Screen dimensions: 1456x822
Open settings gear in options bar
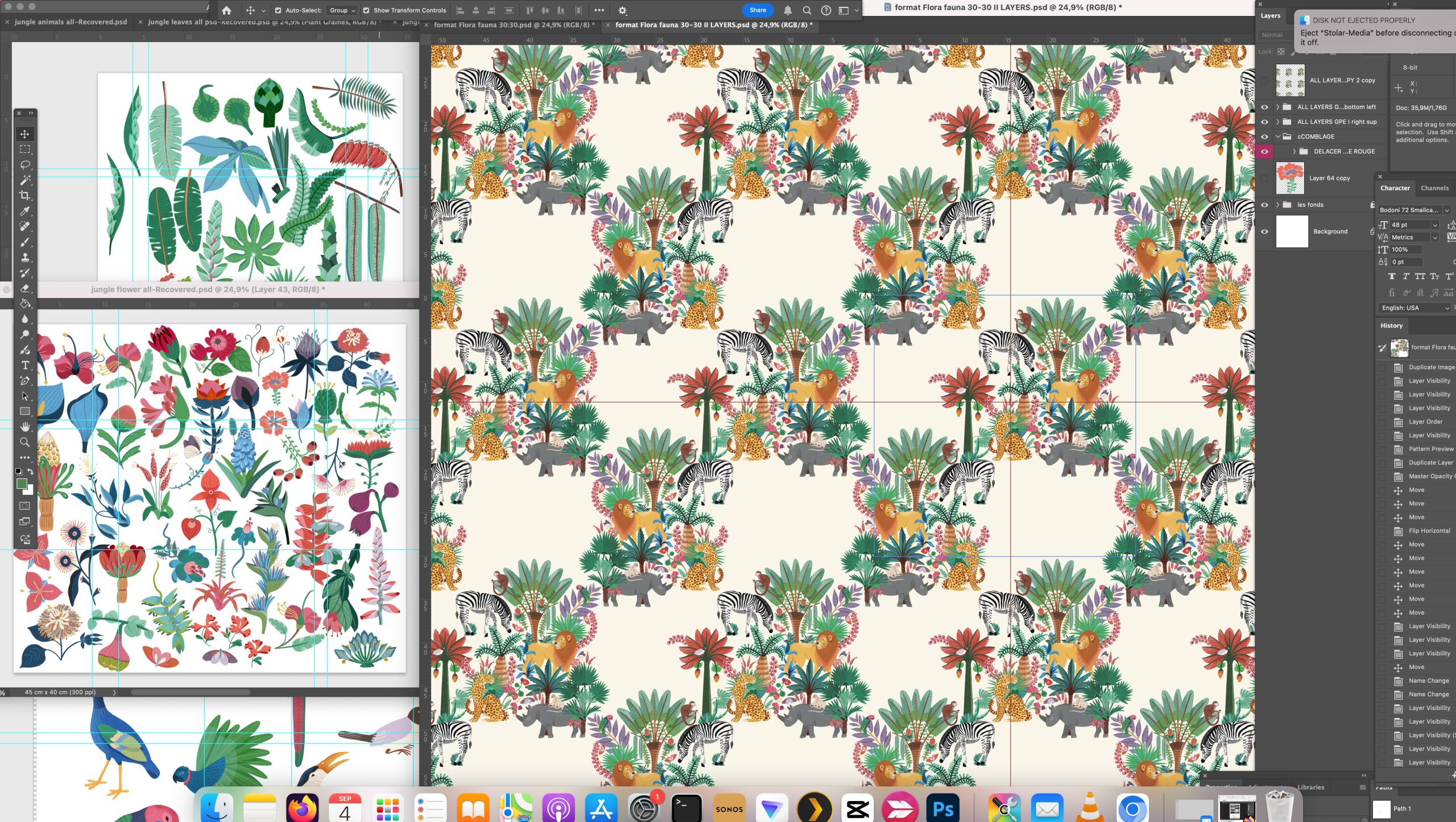[622, 10]
